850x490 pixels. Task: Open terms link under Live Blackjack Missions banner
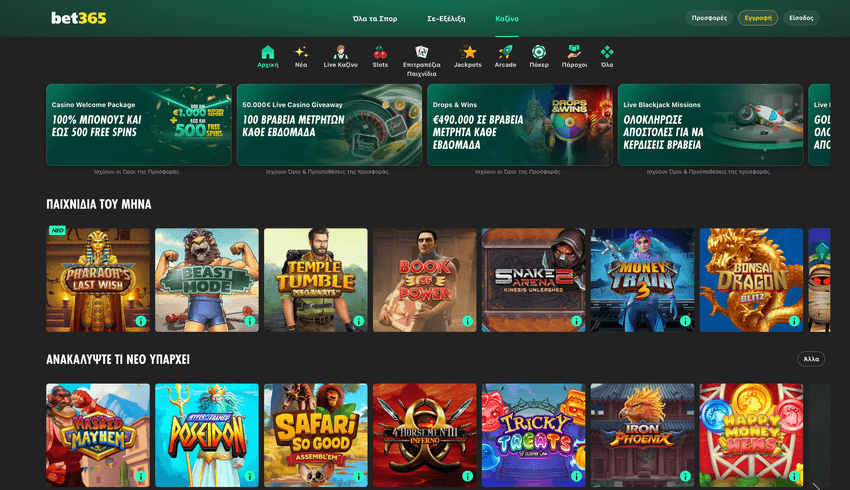tap(709, 172)
